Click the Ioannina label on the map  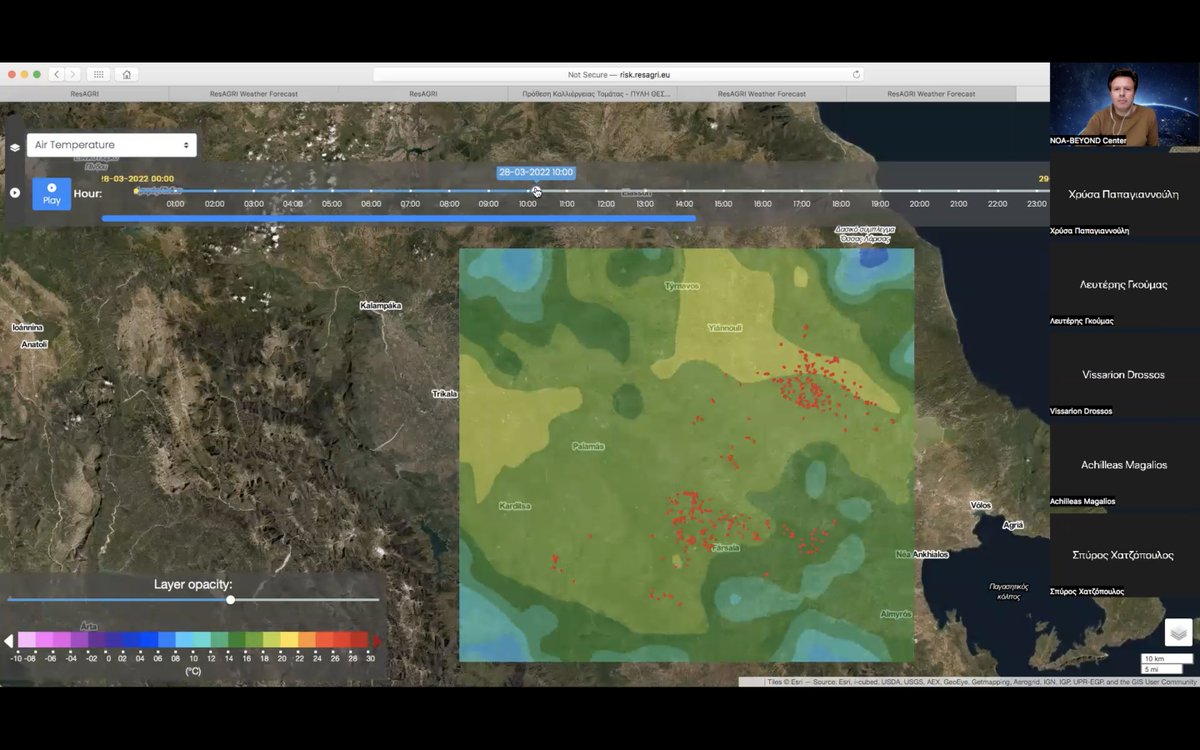pyautogui.click(x=26, y=327)
